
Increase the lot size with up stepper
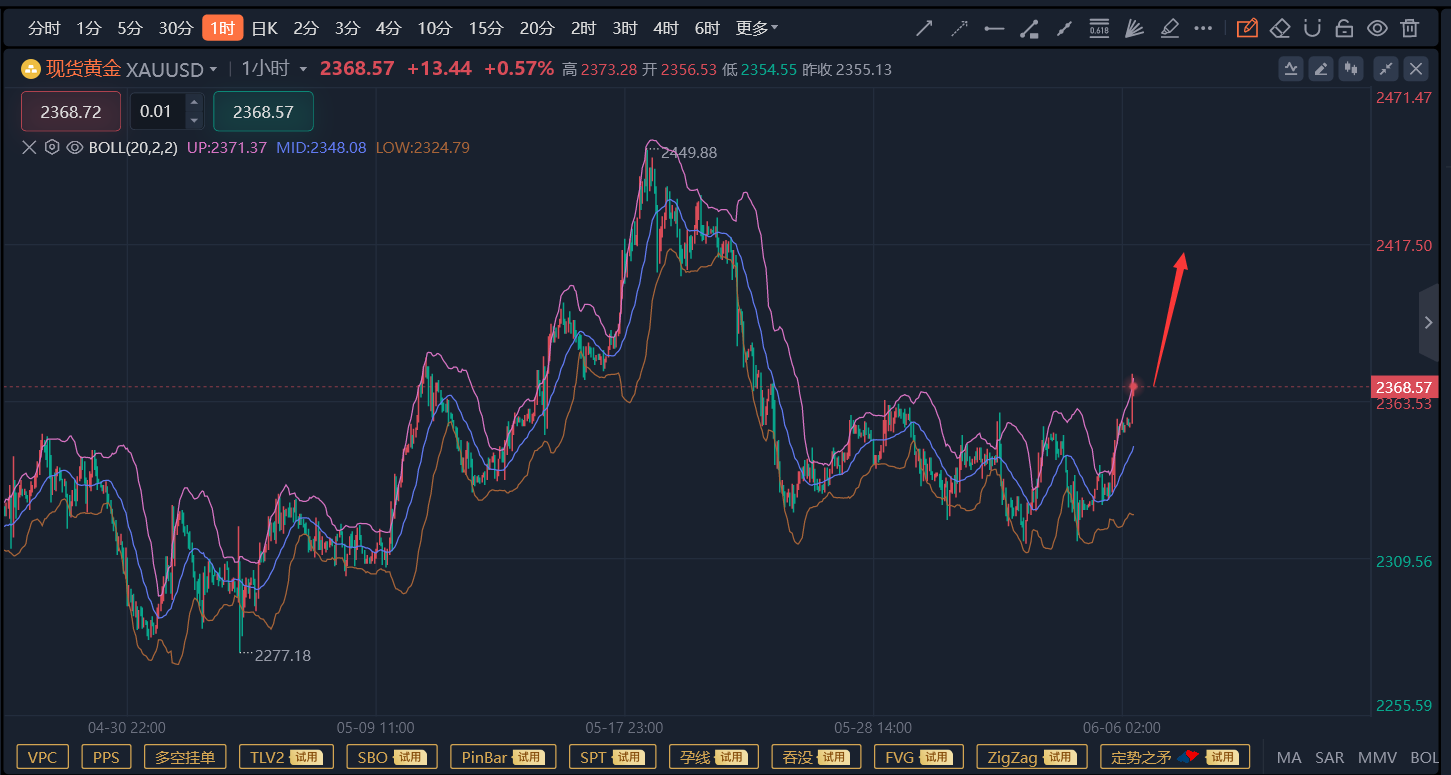[194, 102]
